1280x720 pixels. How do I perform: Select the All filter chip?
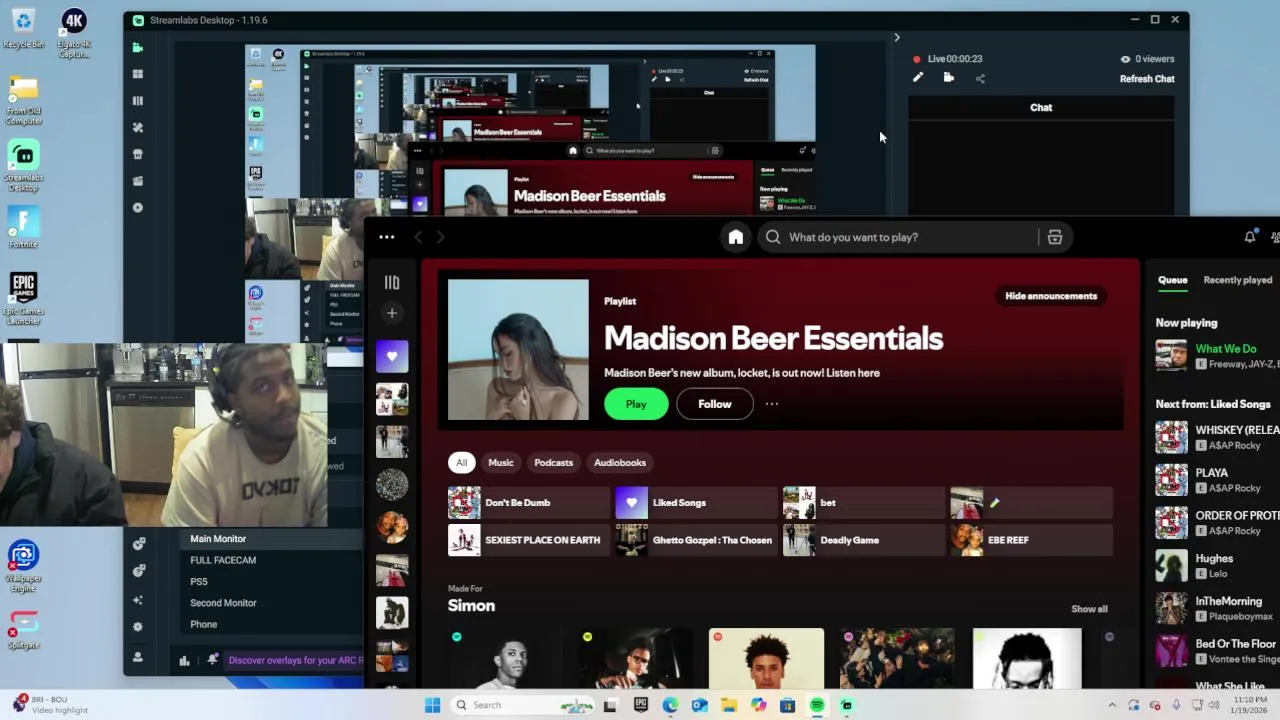(461, 463)
